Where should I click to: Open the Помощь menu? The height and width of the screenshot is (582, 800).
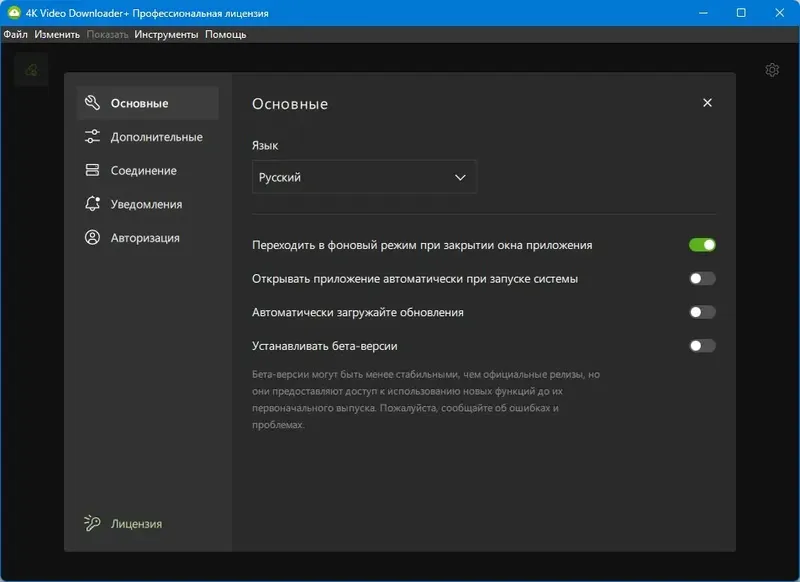click(224, 33)
